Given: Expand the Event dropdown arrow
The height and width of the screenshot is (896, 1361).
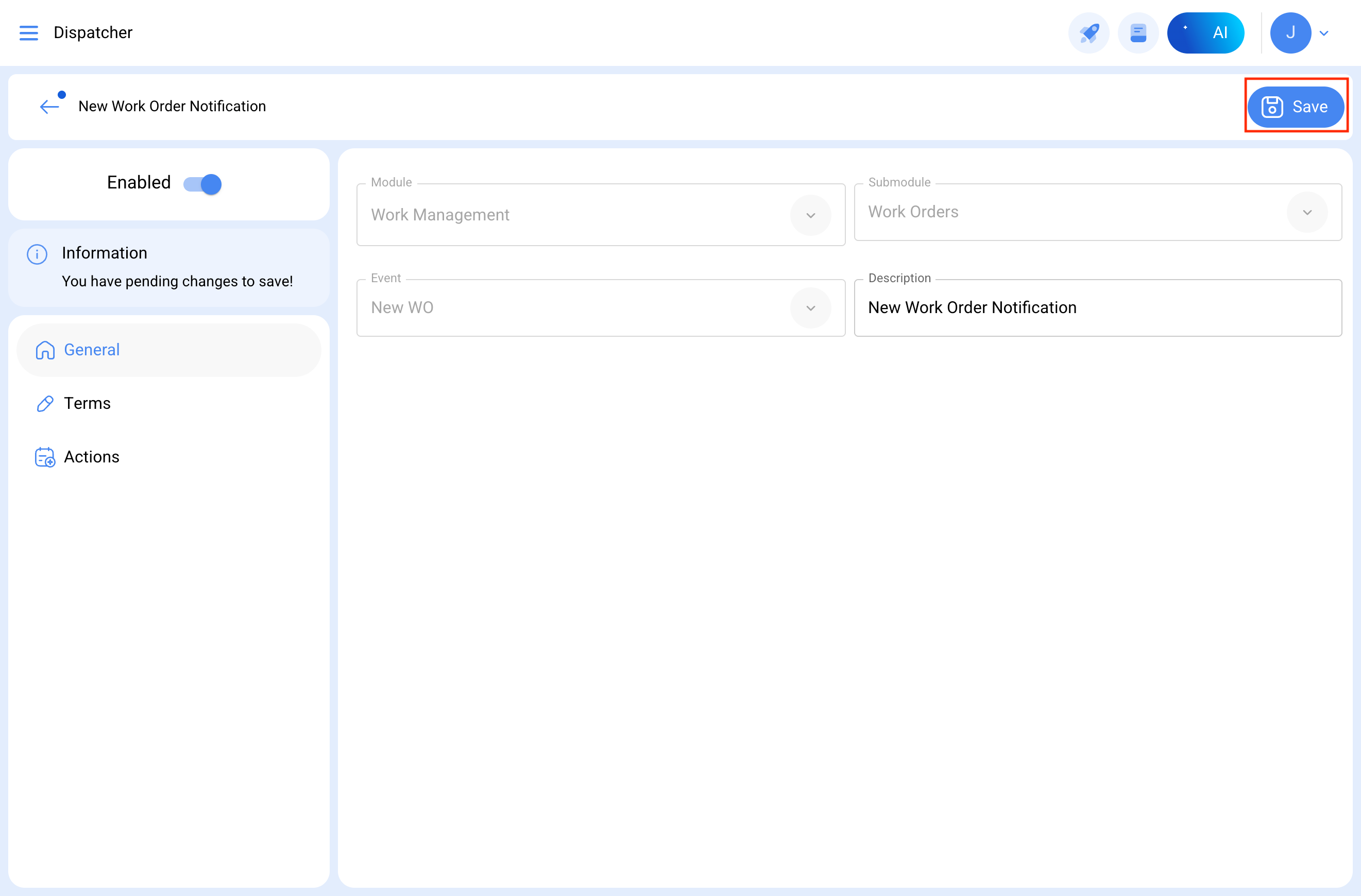Looking at the screenshot, I should tap(810, 307).
